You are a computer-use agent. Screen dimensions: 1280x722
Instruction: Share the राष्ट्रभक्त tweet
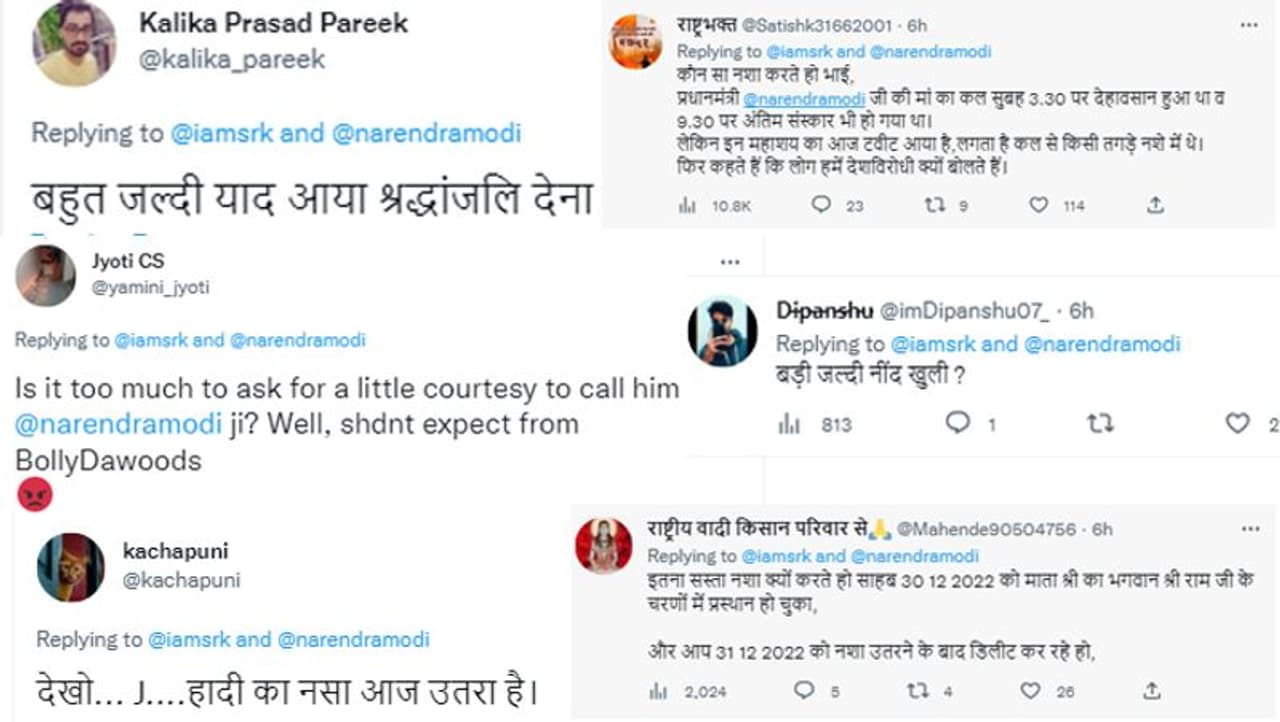pyautogui.click(x=1155, y=205)
